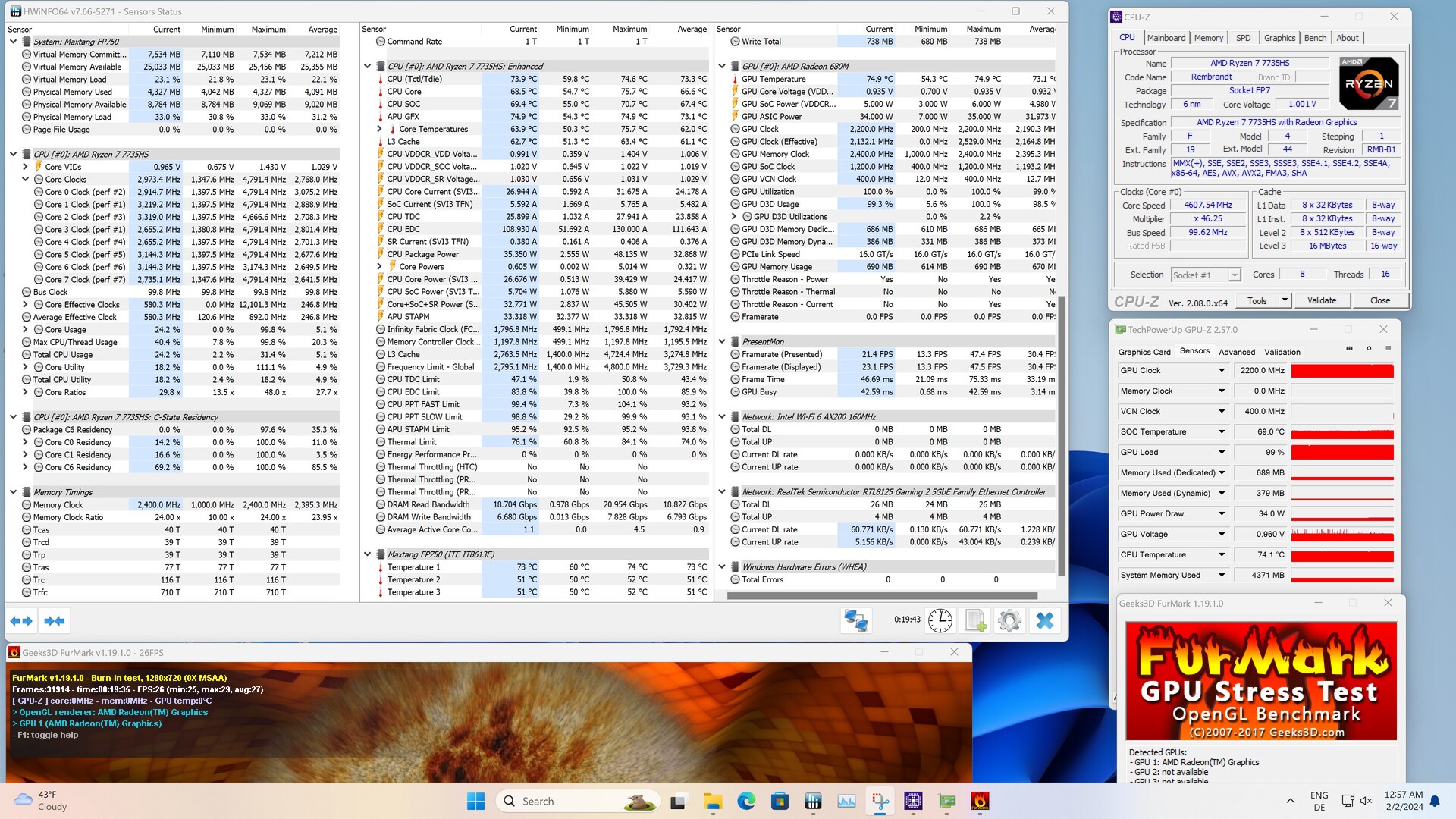
Task: Collapse the Core Clocks tree node
Action: click(x=25, y=180)
